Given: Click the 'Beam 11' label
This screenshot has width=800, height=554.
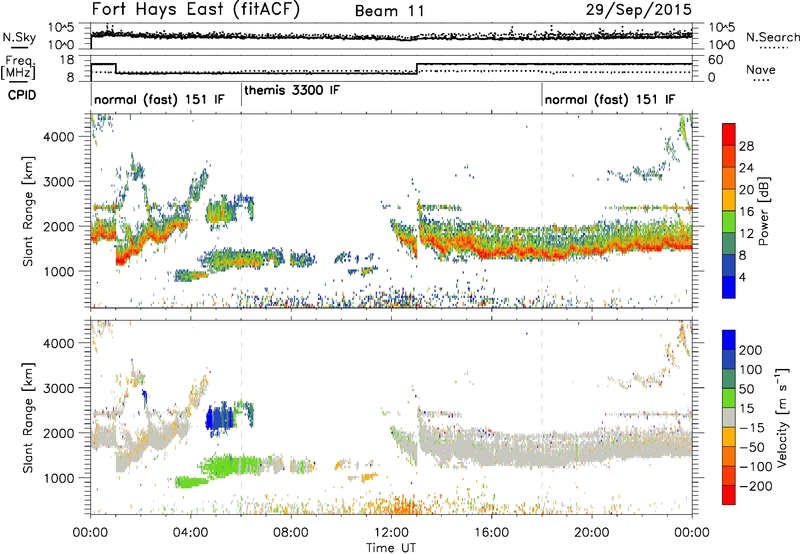Looking at the screenshot, I should [390, 11].
